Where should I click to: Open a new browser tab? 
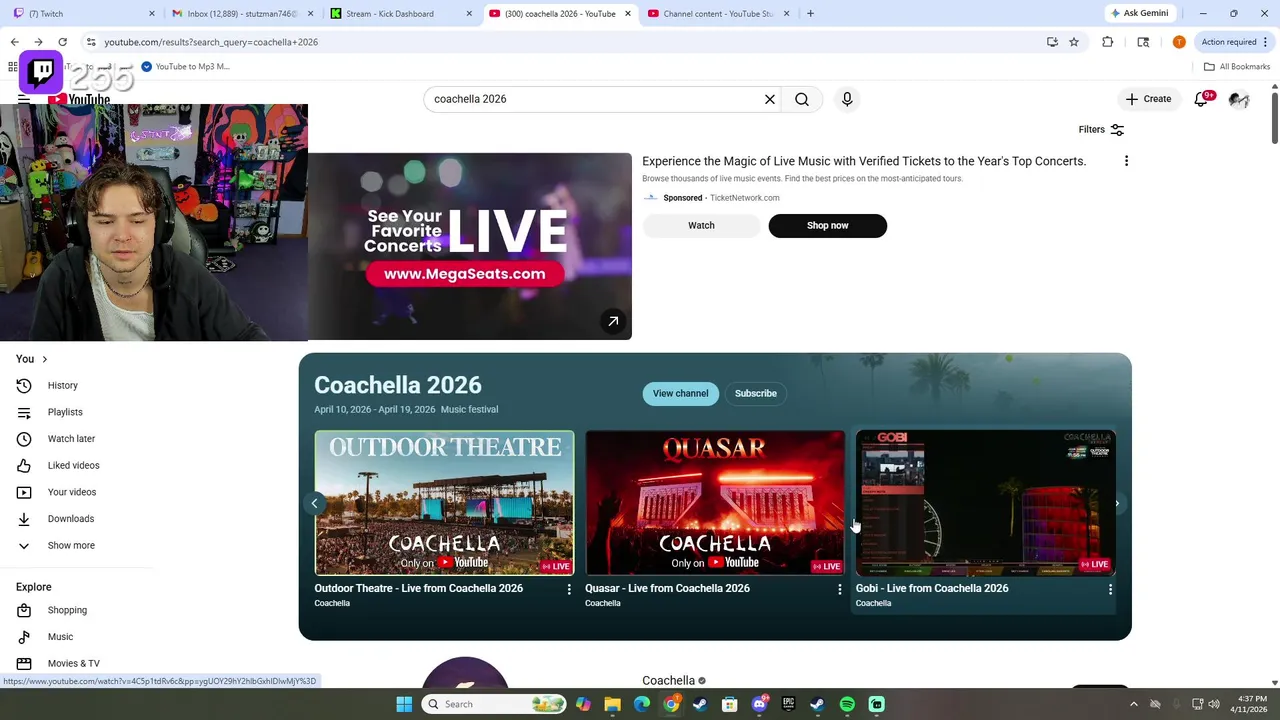point(810,14)
